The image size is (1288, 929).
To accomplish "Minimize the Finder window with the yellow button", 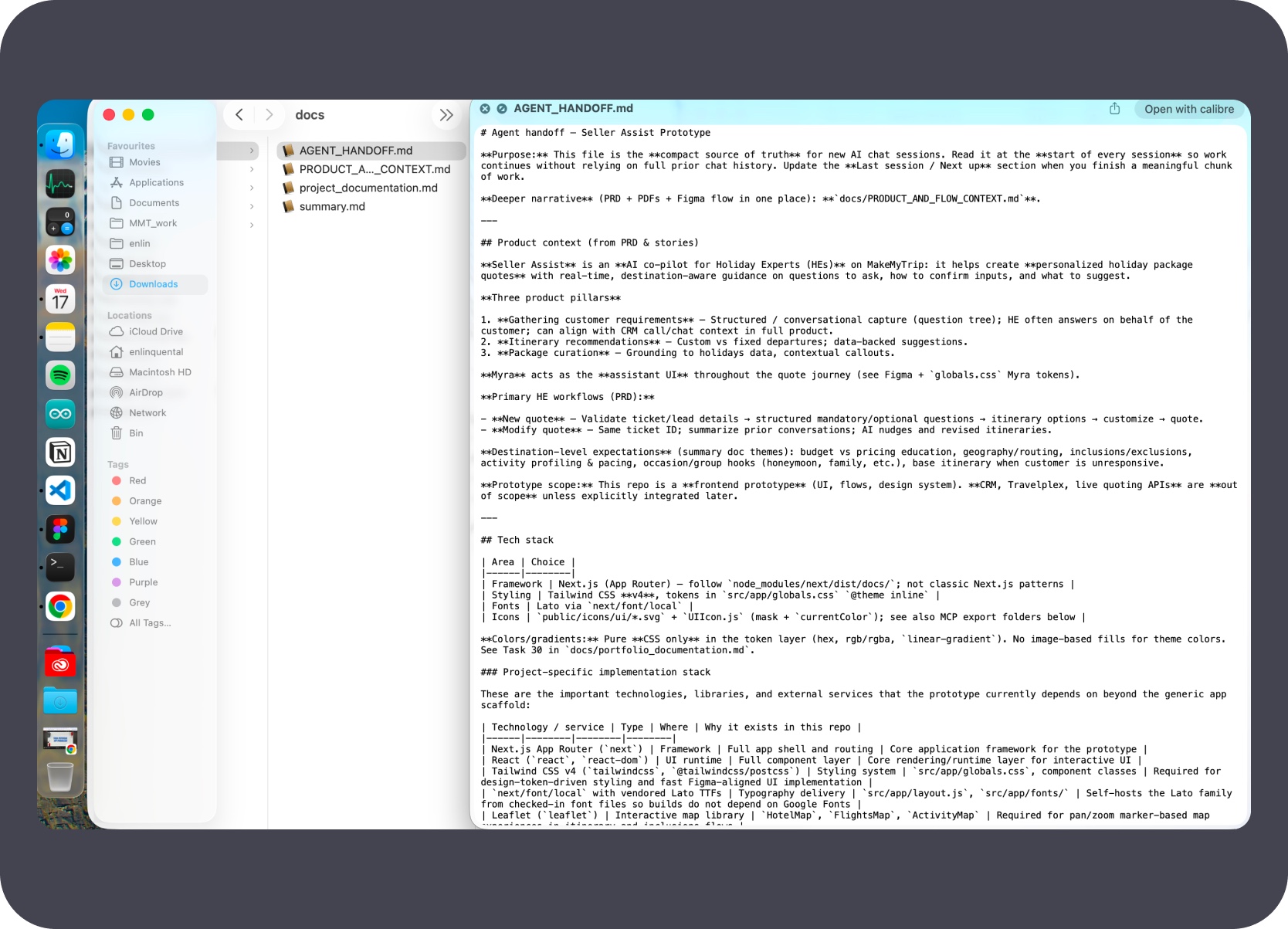I will coord(128,115).
